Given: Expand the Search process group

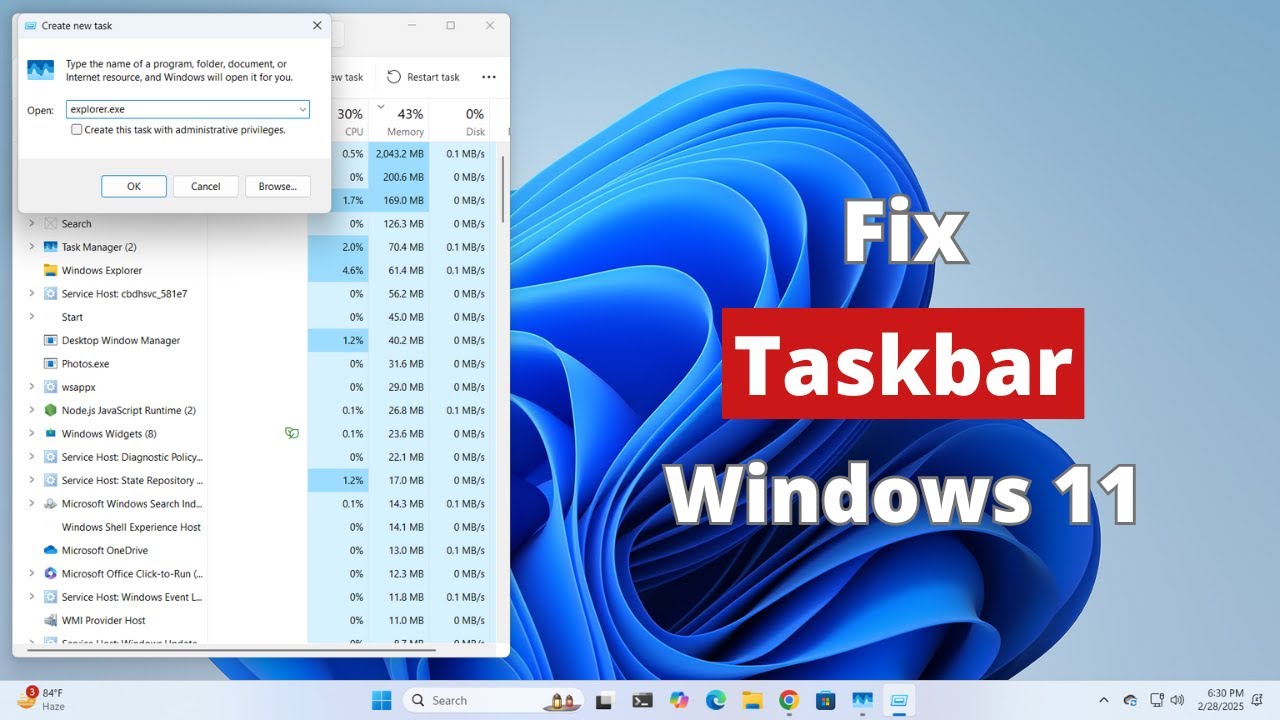Looking at the screenshot, I should pos(31,223).
